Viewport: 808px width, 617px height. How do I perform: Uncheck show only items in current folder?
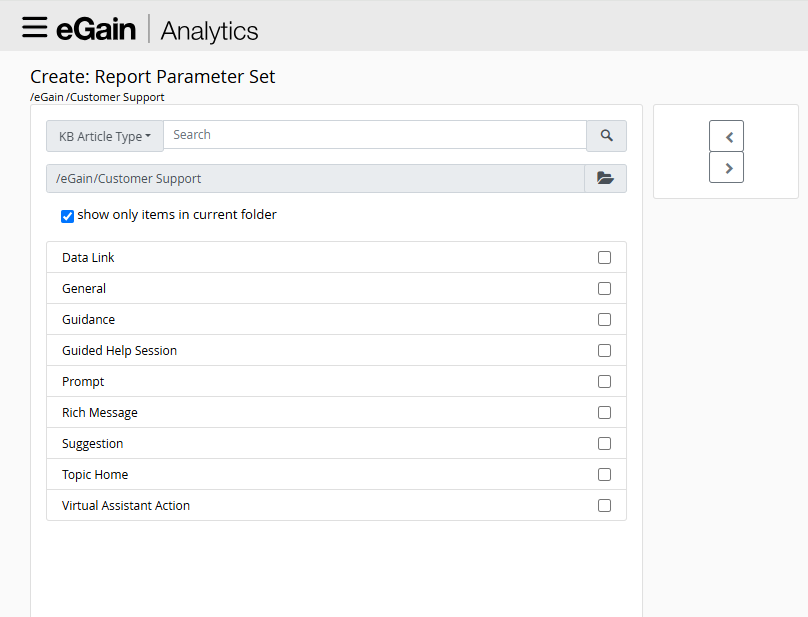(x=68, y=215)
